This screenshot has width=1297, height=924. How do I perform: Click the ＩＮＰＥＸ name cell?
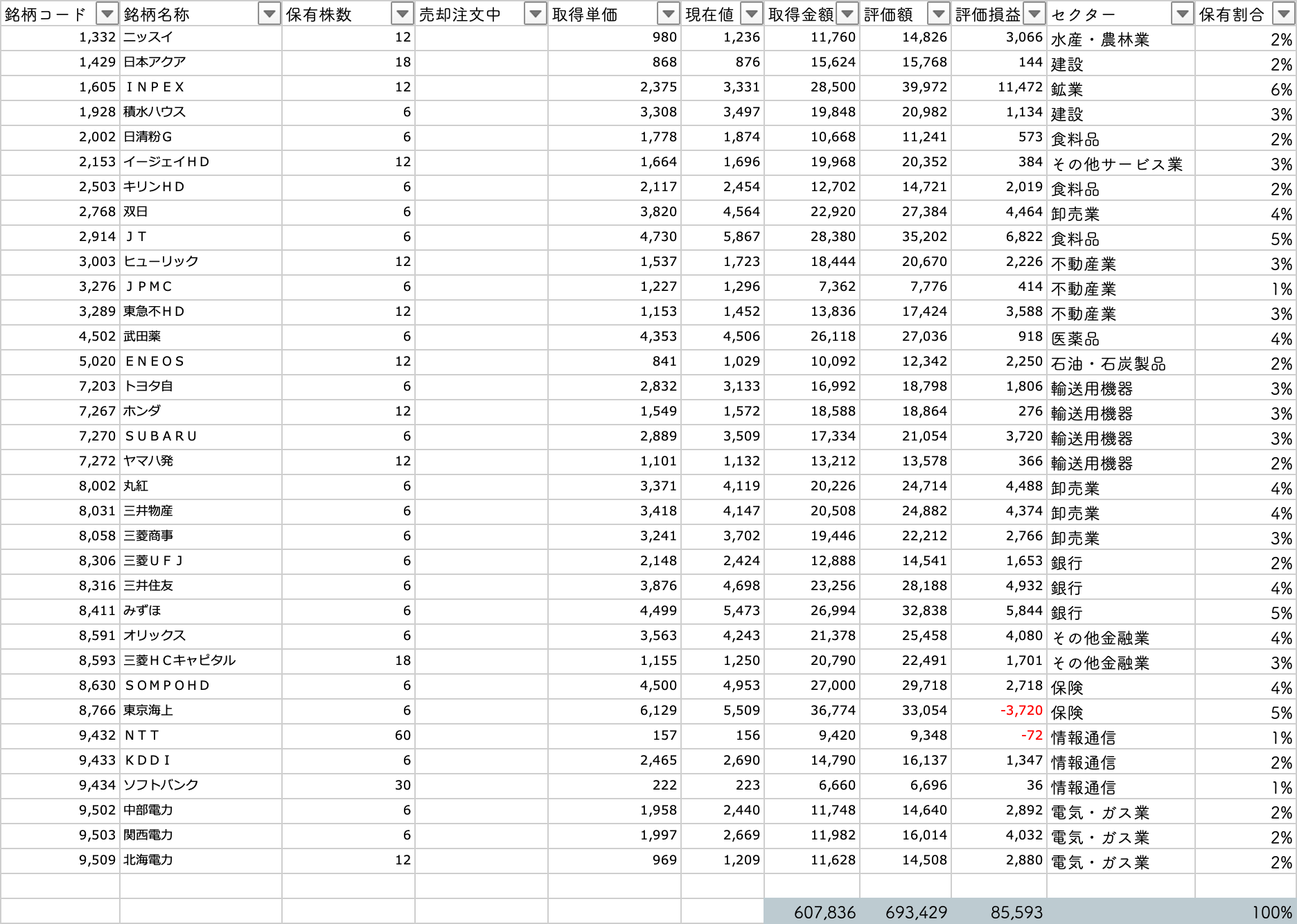click(200, 87)
